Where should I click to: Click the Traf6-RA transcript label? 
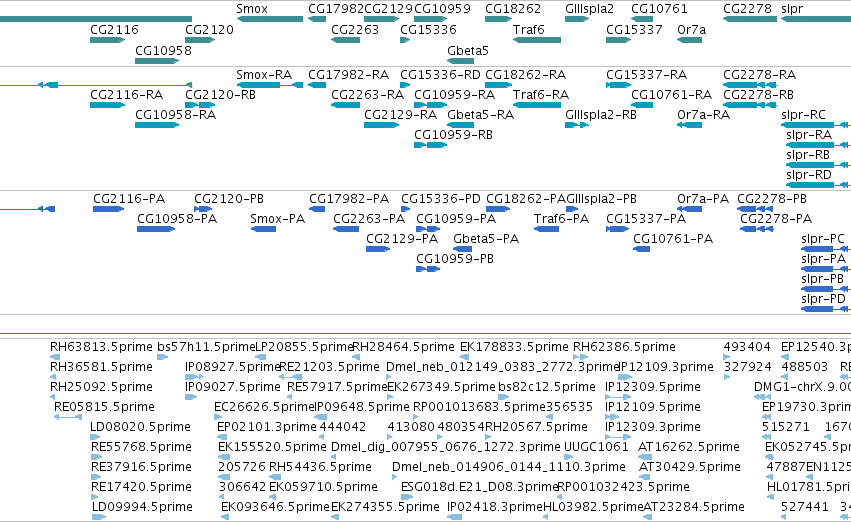tap(541, 95)
